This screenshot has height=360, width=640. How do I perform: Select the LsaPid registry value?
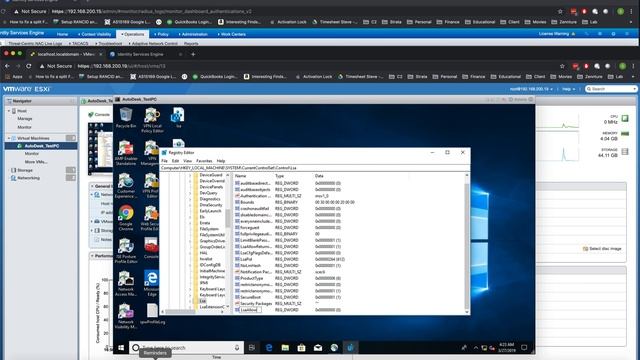[246, 259]
